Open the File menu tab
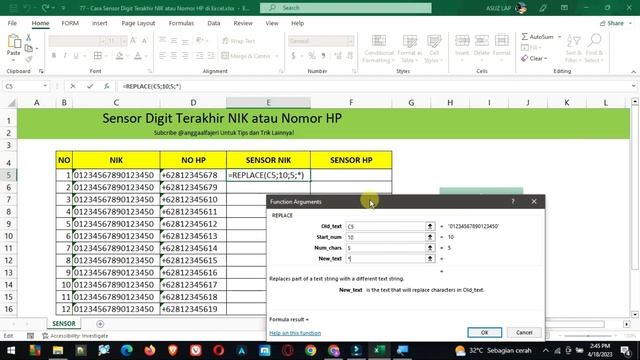The width and height of the screenshot is (640, 360). click(12, 23)
